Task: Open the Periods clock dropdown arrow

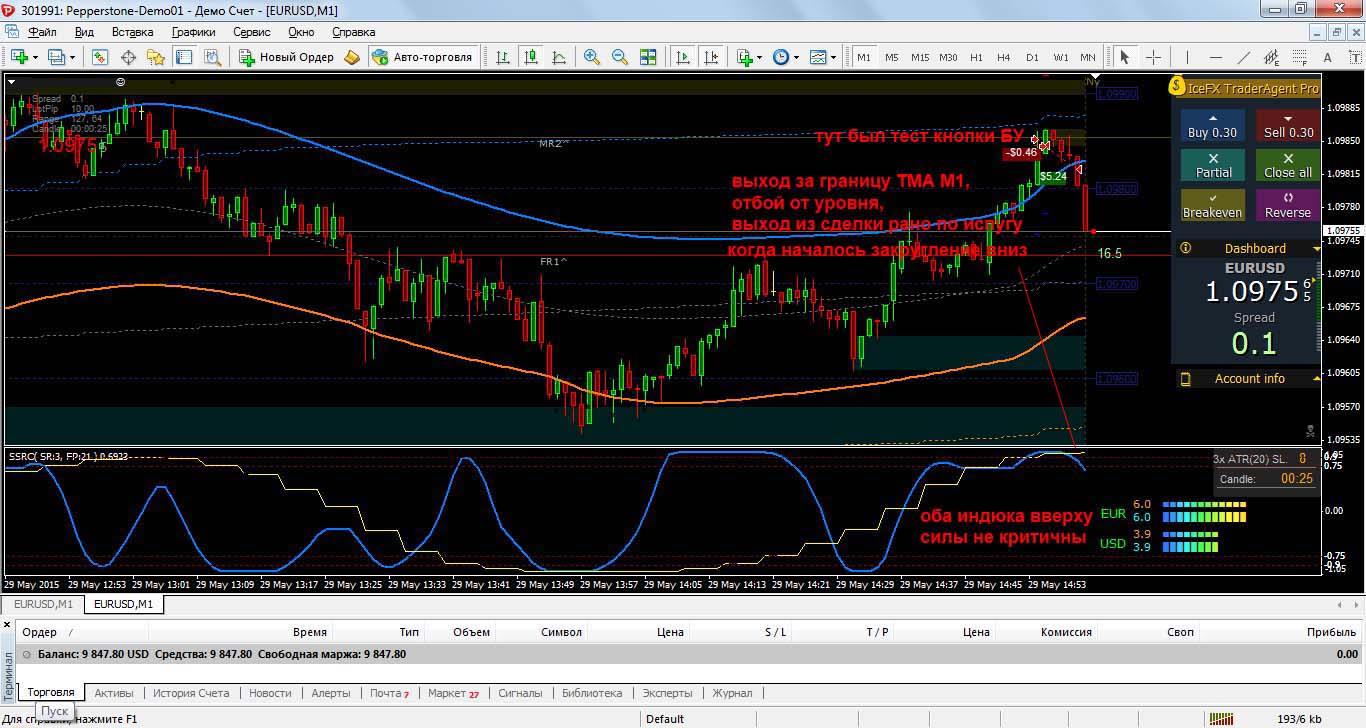Action: [796, 57]
